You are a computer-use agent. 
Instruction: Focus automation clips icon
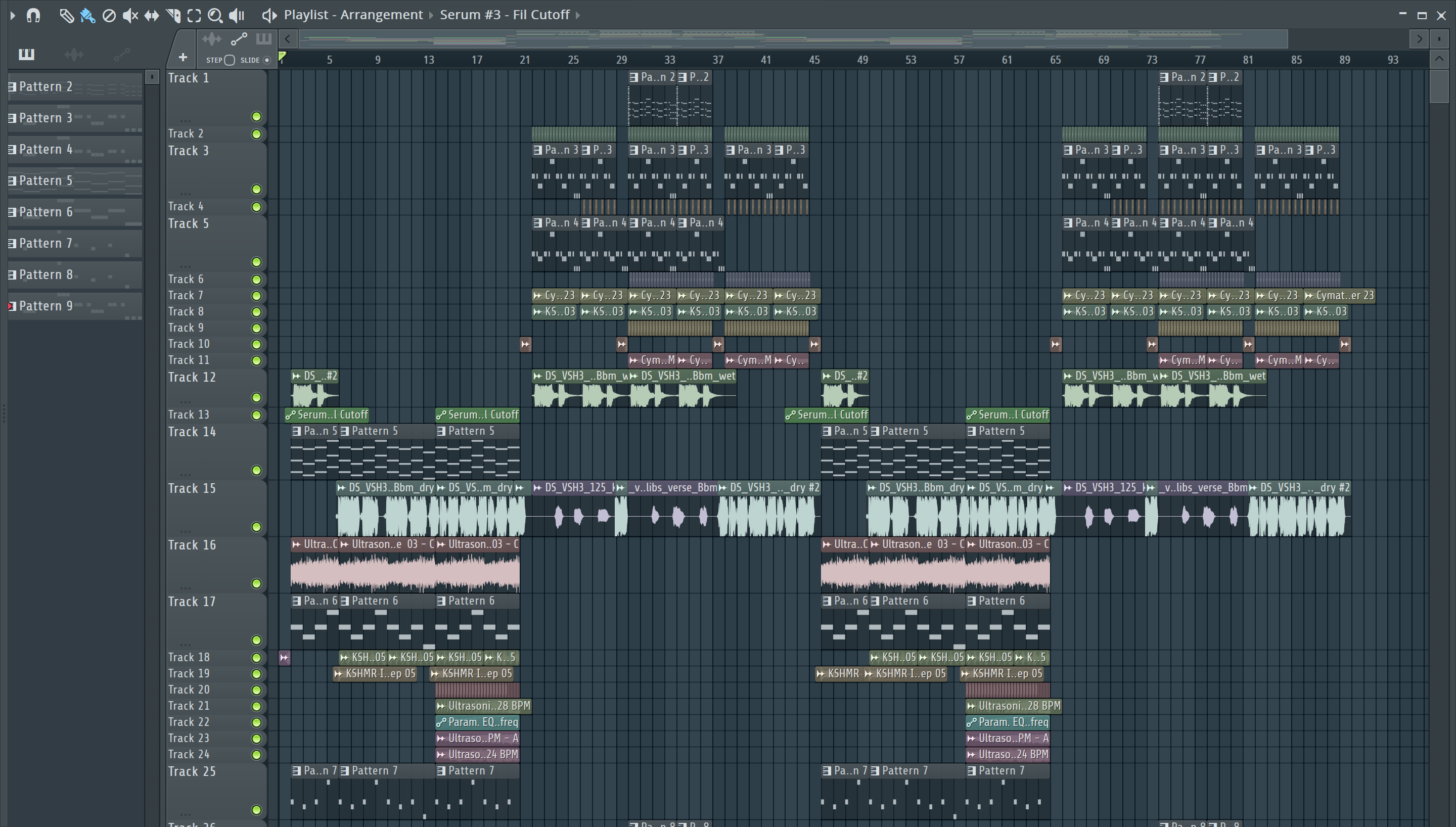(239, 38)
